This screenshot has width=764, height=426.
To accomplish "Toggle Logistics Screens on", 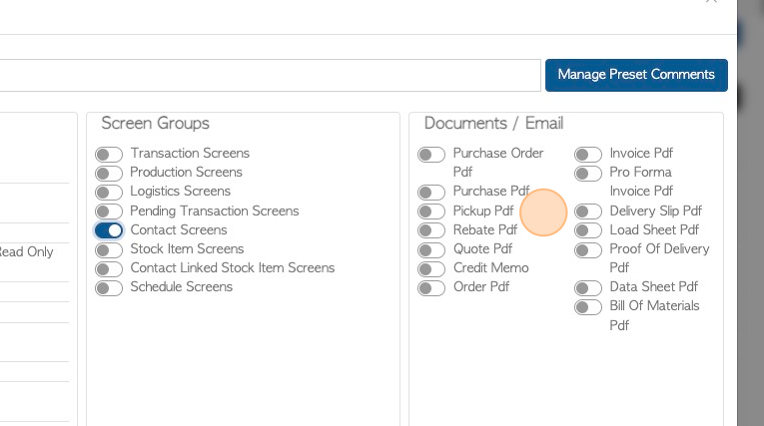I will point(109,192).
